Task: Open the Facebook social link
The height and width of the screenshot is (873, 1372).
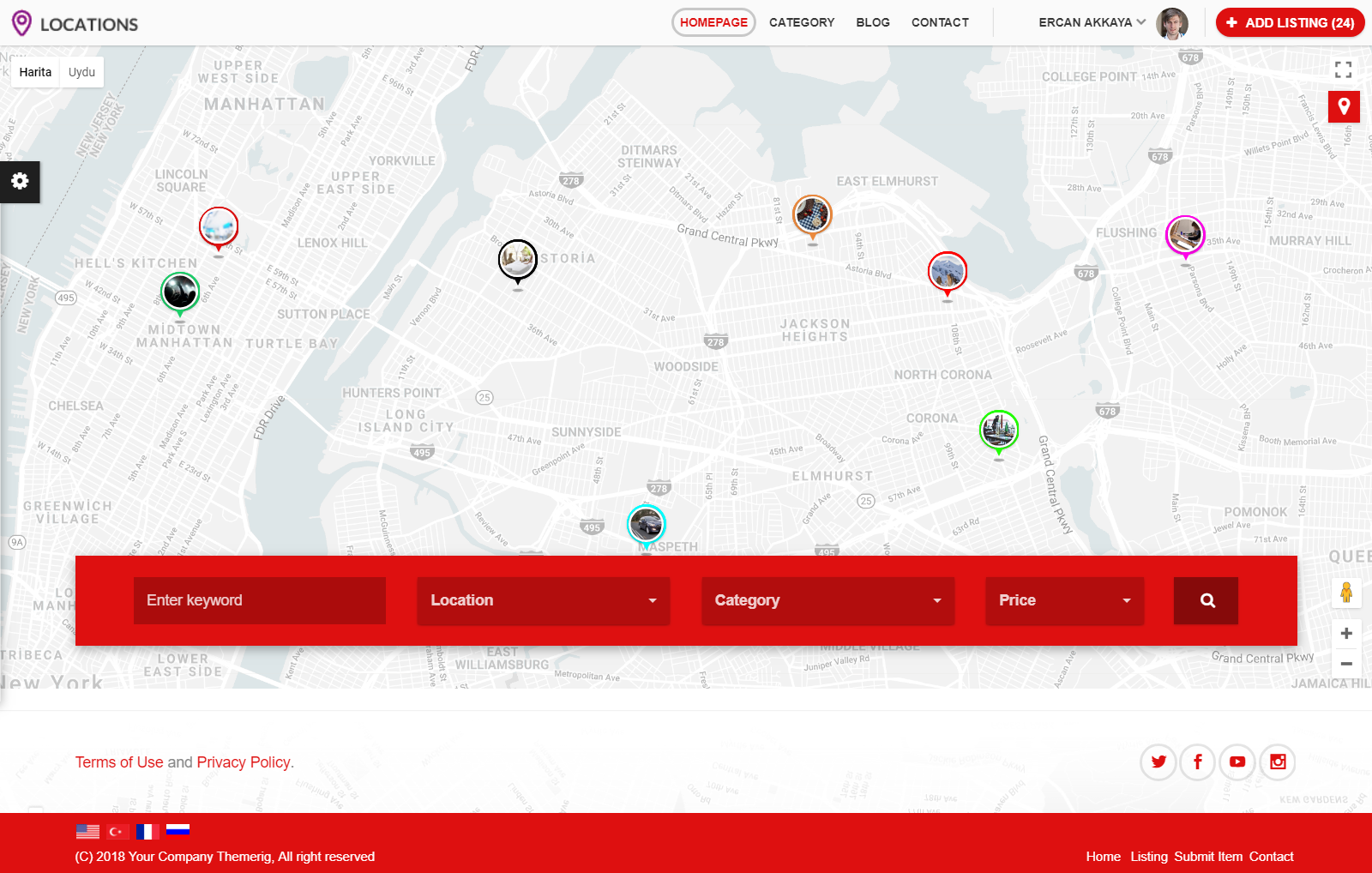Action: point(1198,762)
